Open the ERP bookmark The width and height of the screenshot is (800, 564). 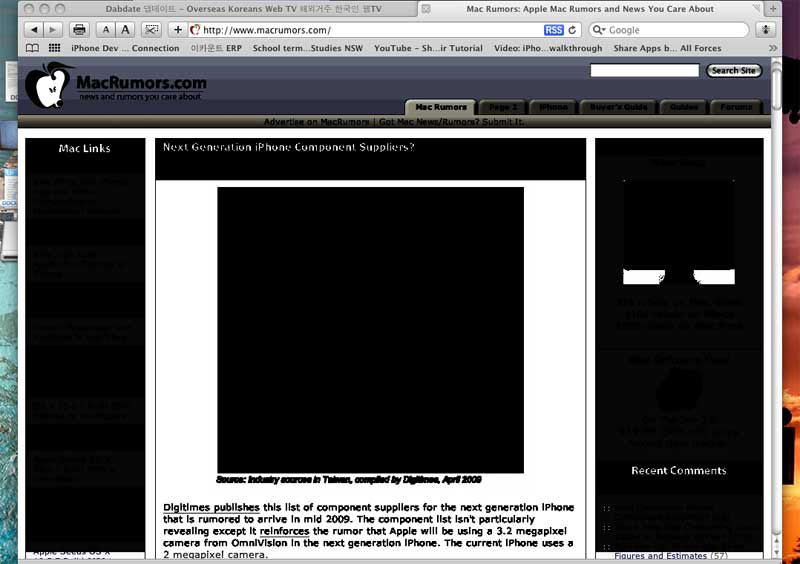pyautogui.click(x=216, y=48)
